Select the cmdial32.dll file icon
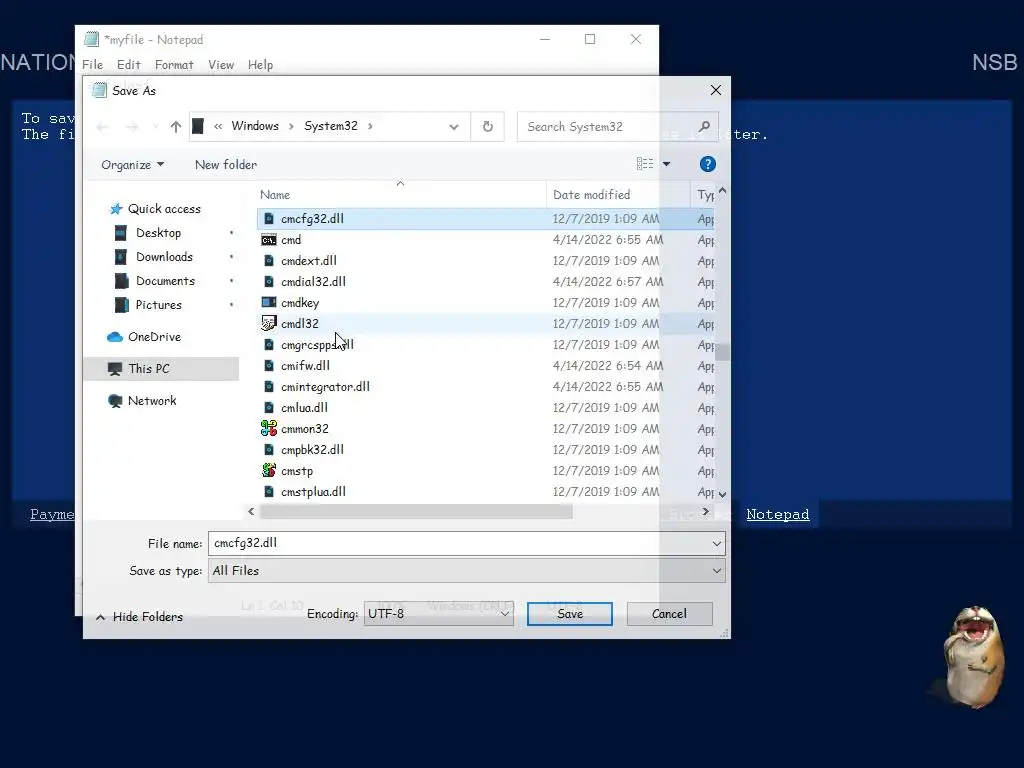Screen dimensions: 1024x768 pos(268,281)
